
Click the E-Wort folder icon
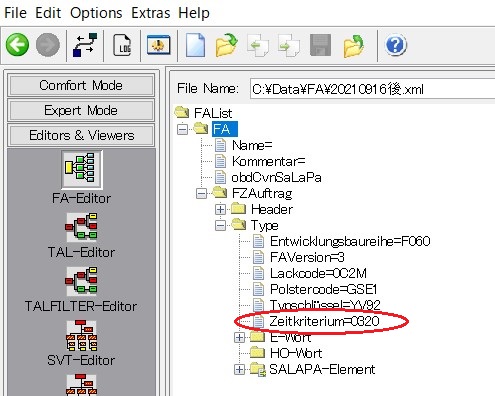click(257, 337)
